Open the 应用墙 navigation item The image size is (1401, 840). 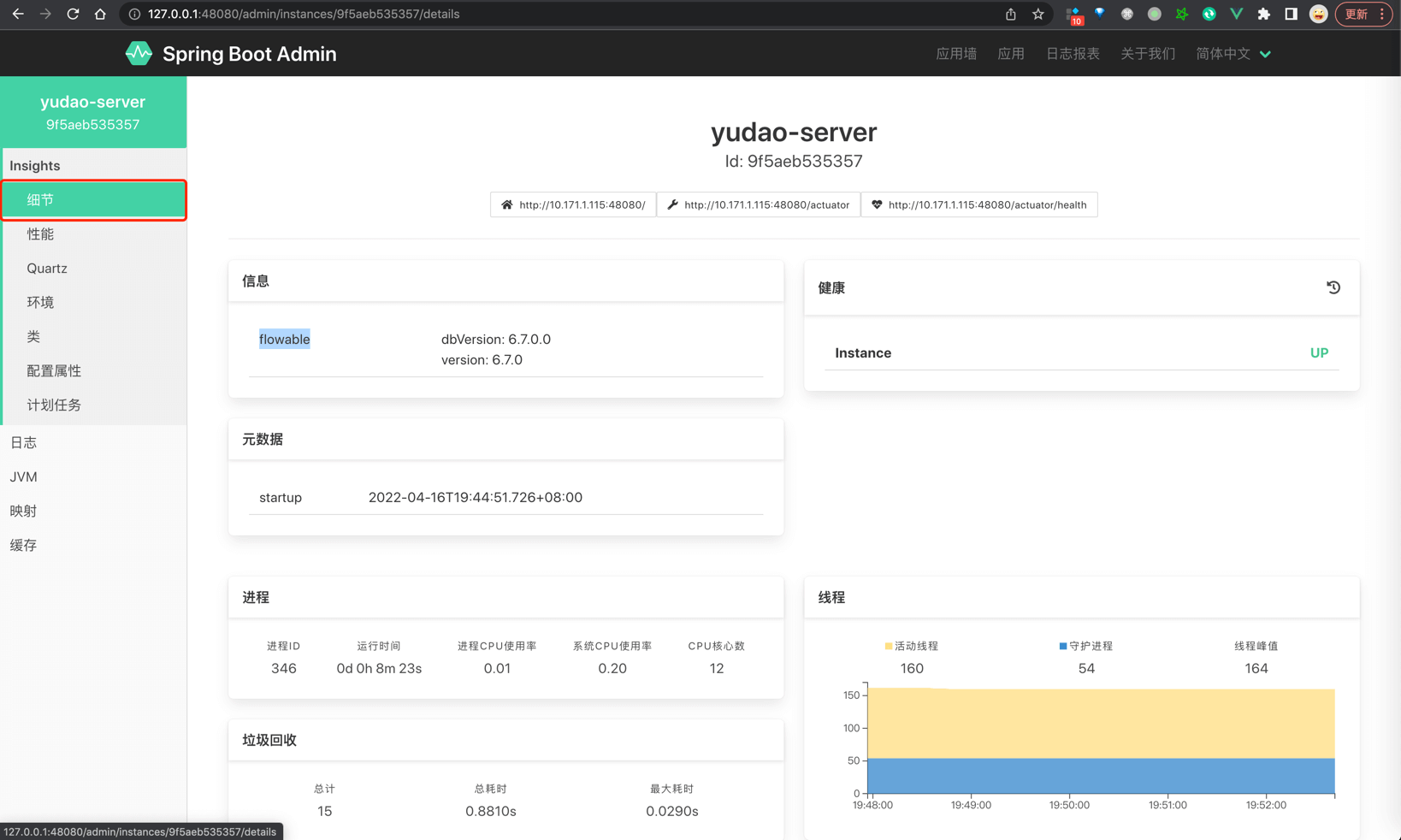tap(955, 54)
